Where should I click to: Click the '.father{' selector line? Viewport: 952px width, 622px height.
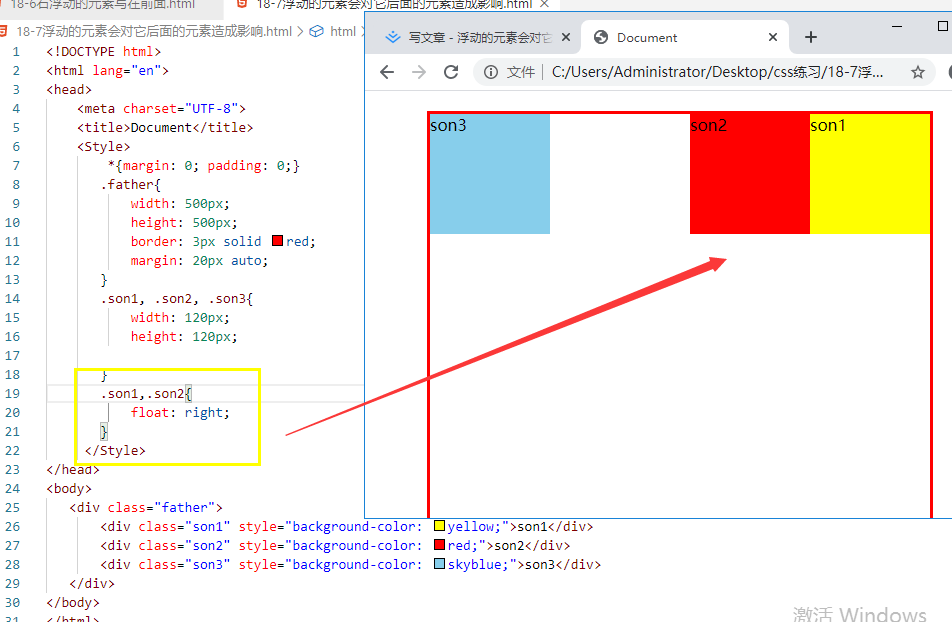131,185
